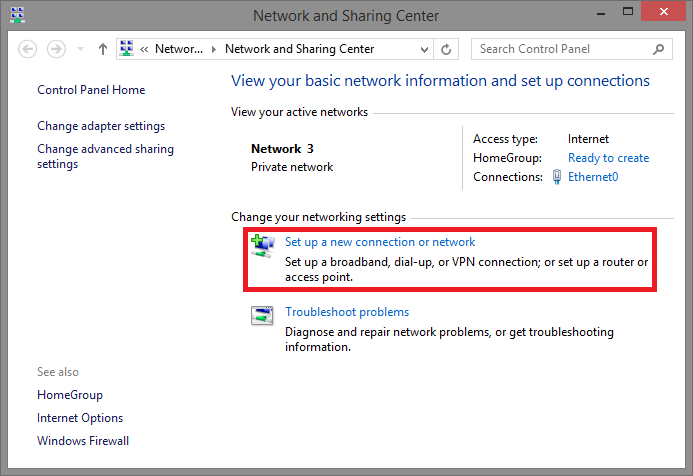
Task: Open the recent locations dropdown
Action: coord(80,49)
